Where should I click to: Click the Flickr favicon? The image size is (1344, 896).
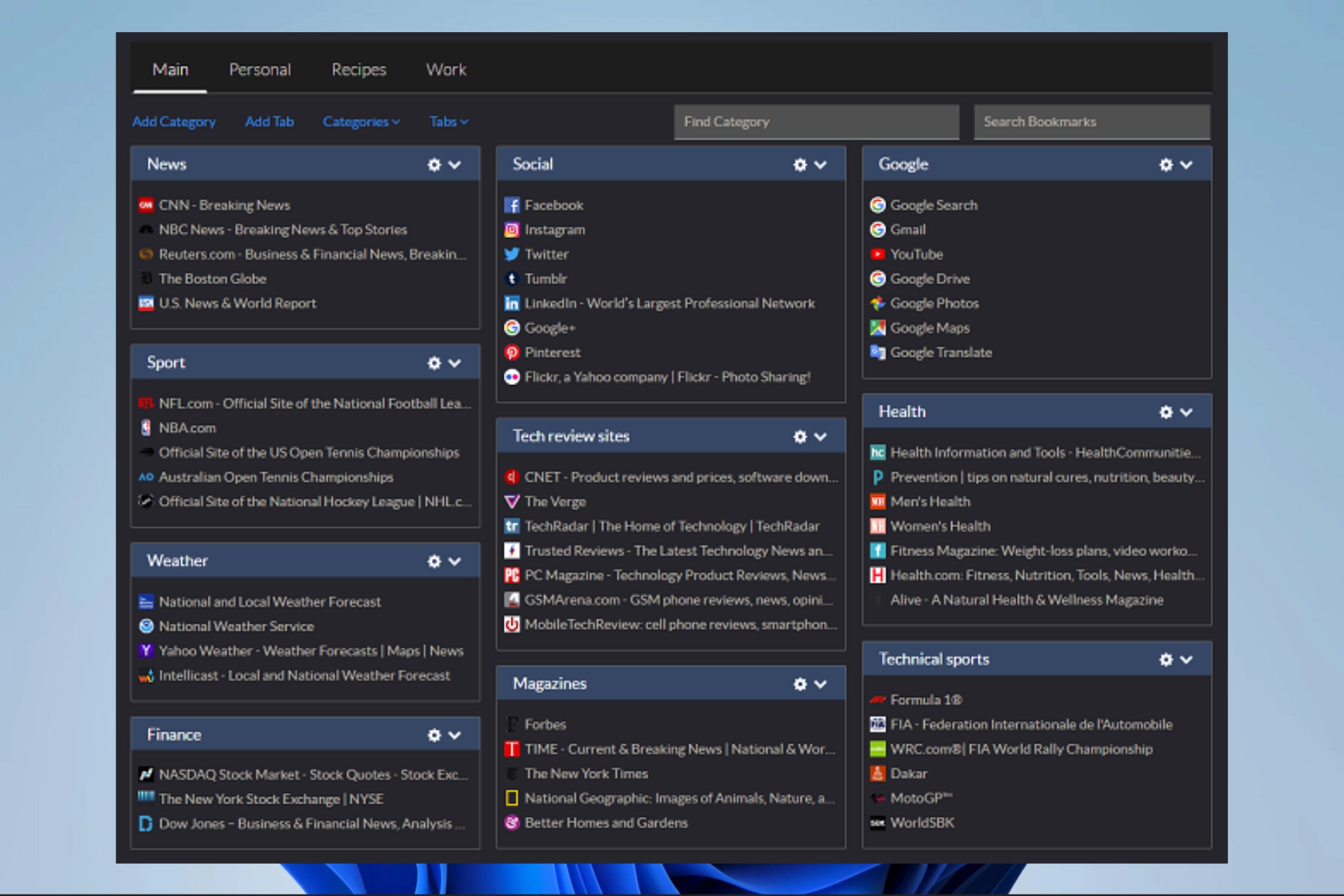click(512, 377)
